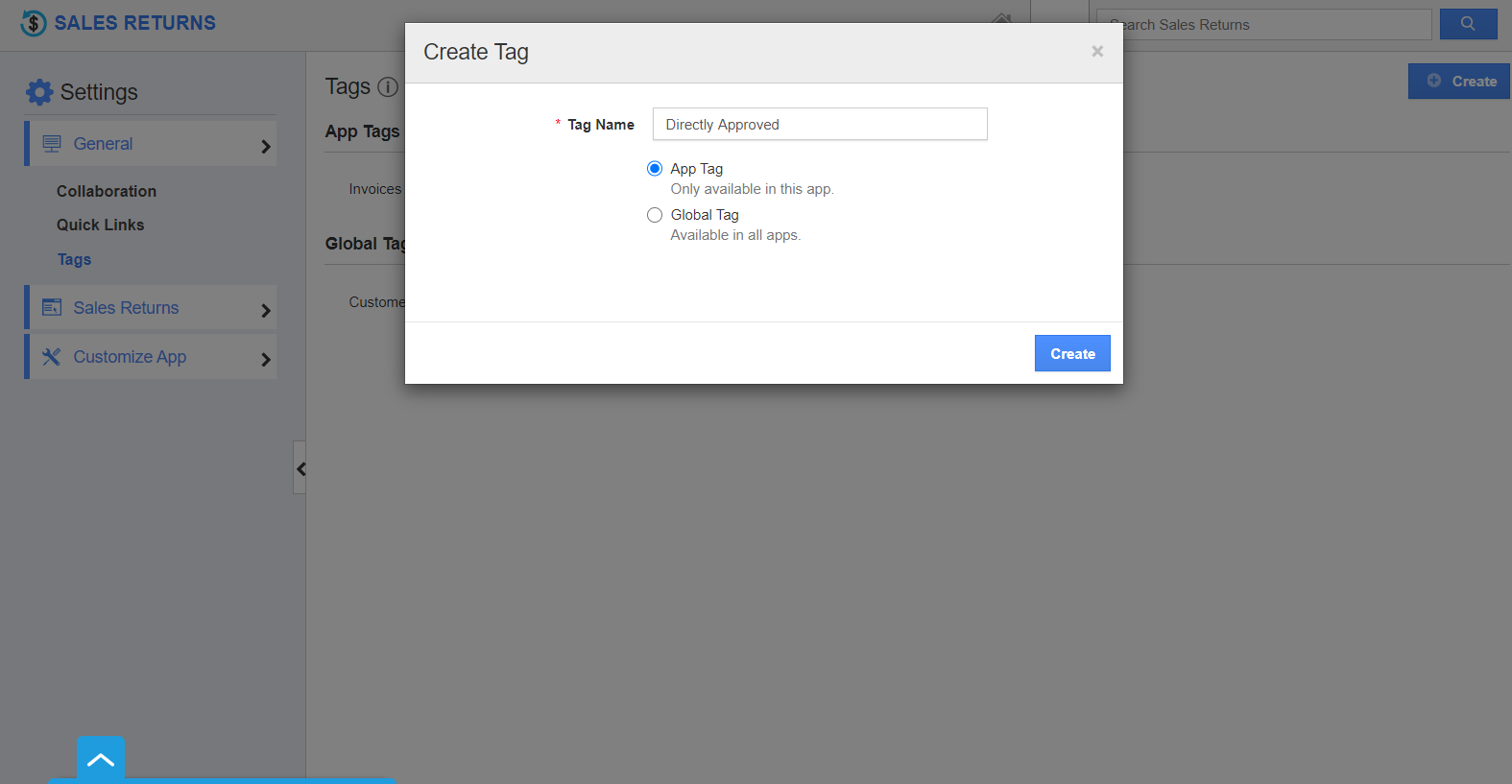
Task: Click inside the Tag Name input field
Action: pos(819,124)
